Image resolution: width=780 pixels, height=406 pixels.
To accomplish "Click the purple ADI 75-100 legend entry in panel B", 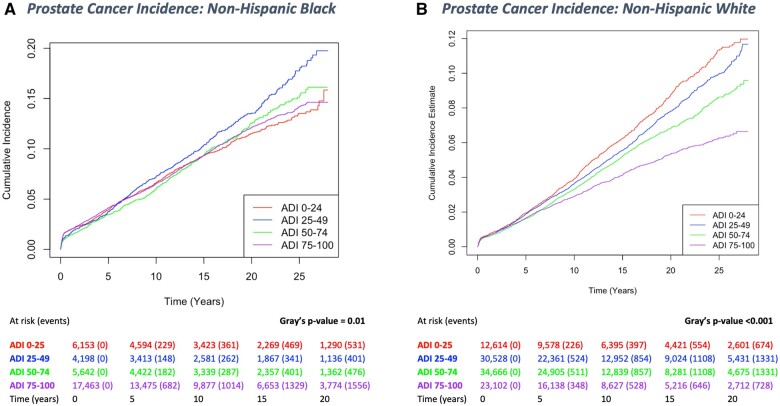I will click(x=714, y=245).
